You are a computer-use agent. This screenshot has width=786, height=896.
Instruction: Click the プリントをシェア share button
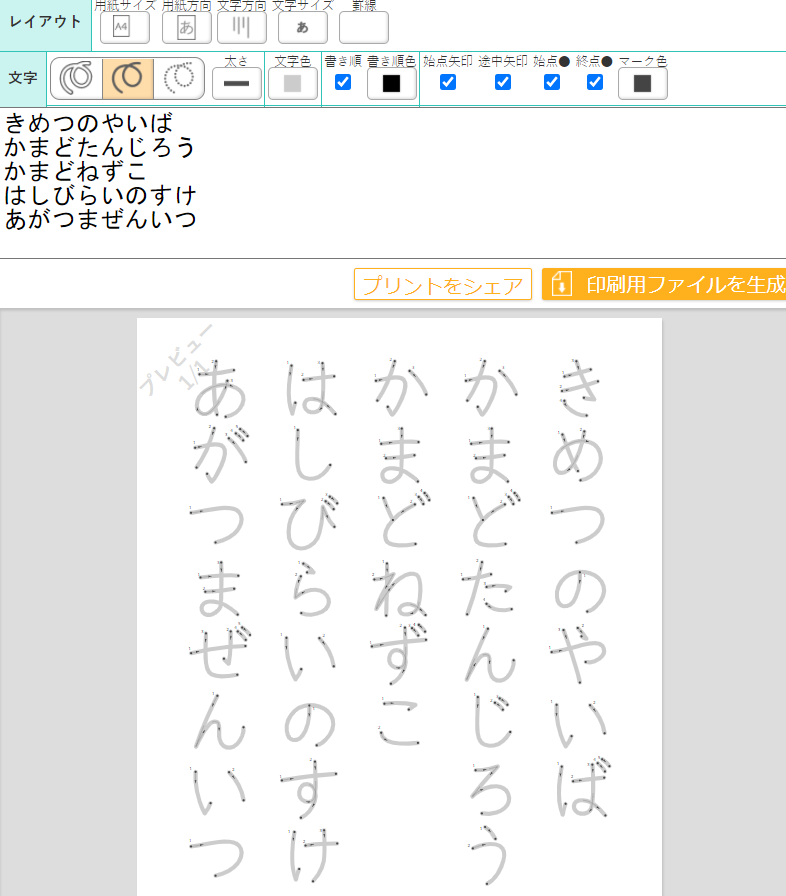[442, 285]
